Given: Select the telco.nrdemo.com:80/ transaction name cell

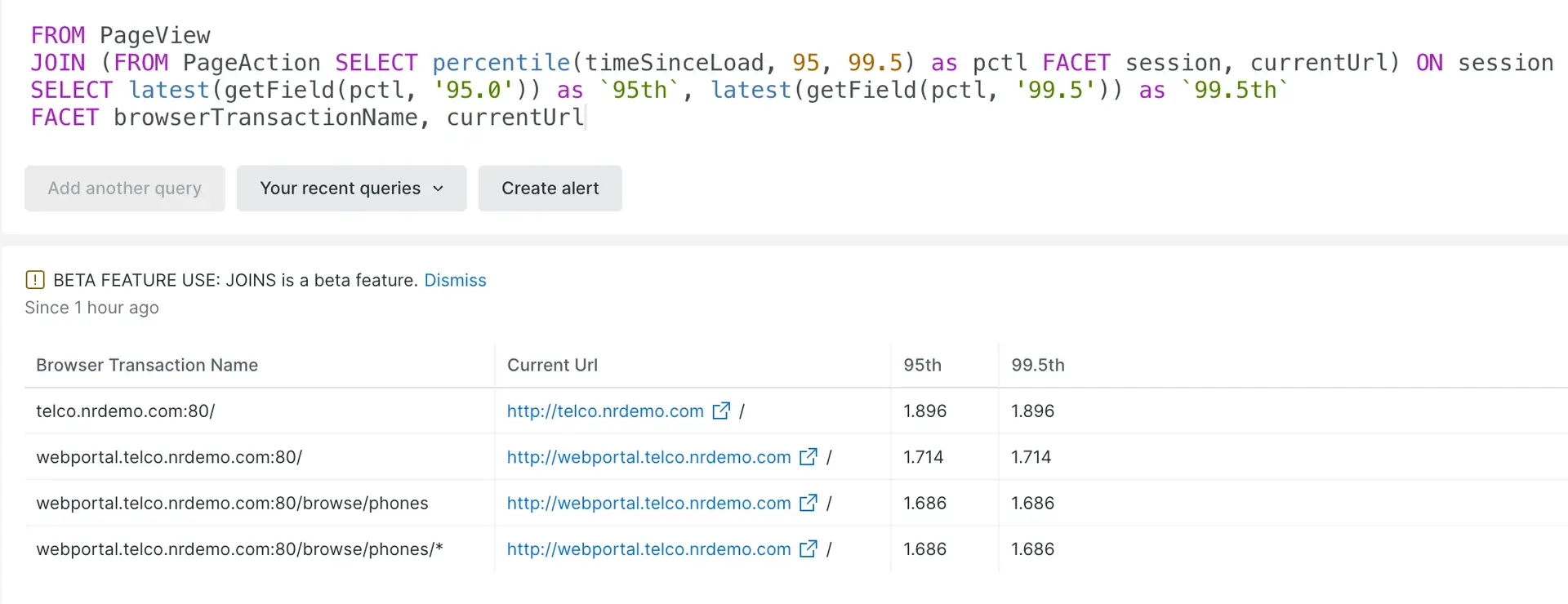Looking at the screenshot, I should coord(126,411).
